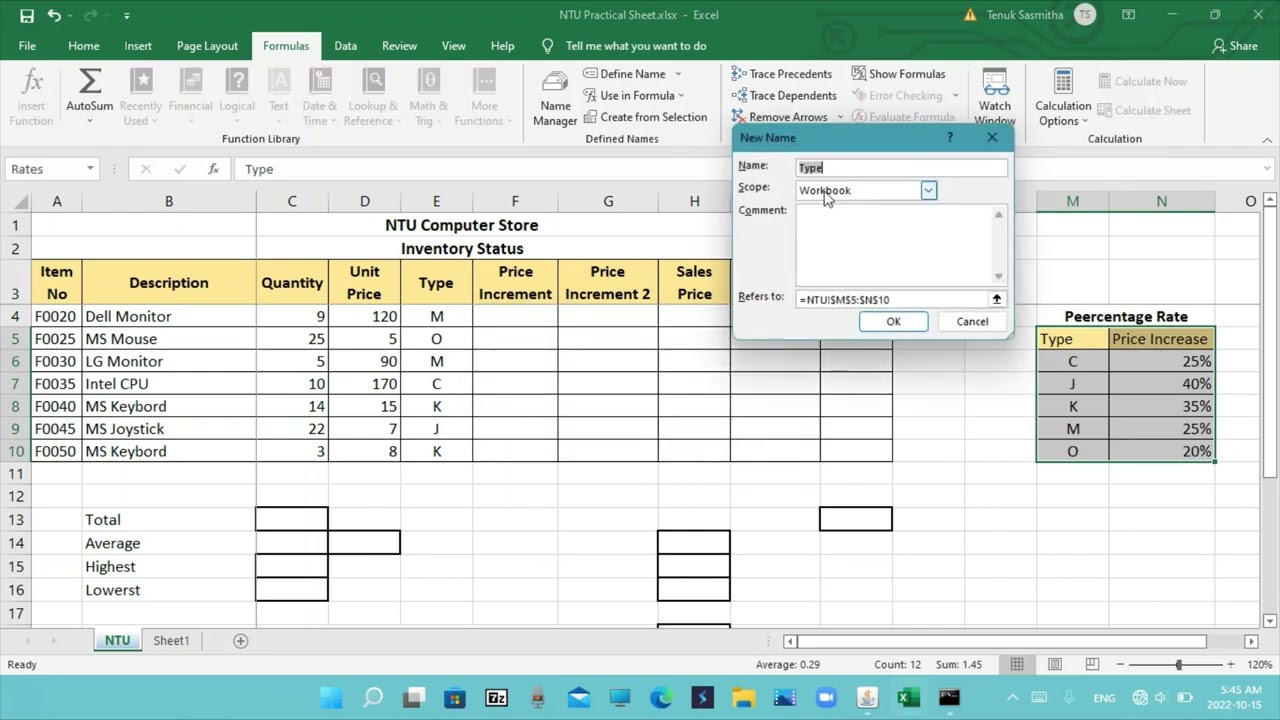This screenshot has height=720, width=1280.
Task: Click Trace Dependents
Action: [784, 96]
